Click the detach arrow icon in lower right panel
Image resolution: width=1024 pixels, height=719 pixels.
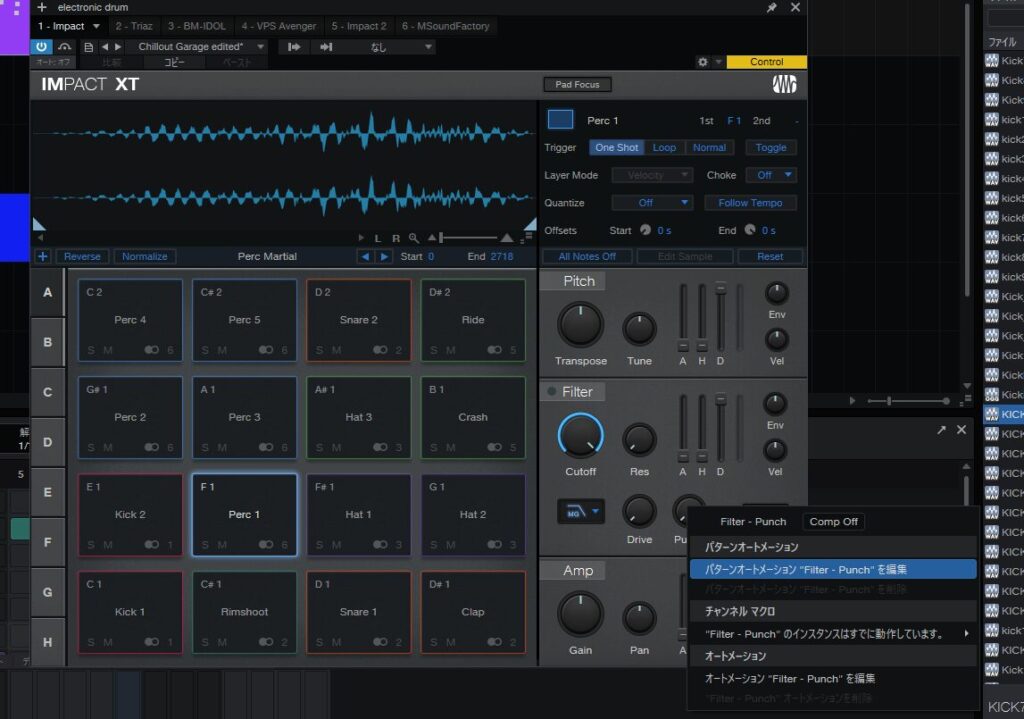pyautogui.click(x=941, y=430)
